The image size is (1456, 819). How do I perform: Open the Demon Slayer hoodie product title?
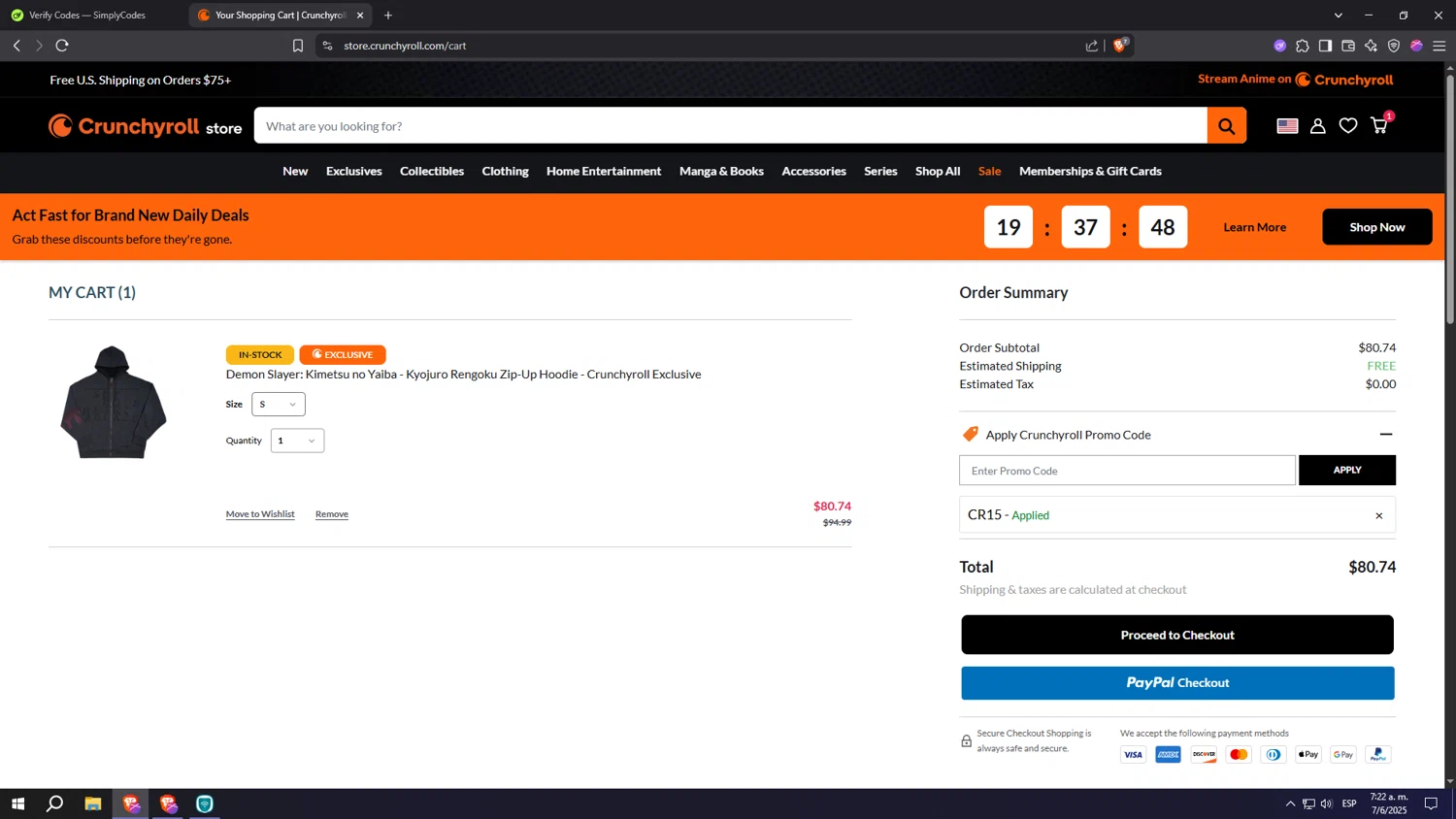463,375
